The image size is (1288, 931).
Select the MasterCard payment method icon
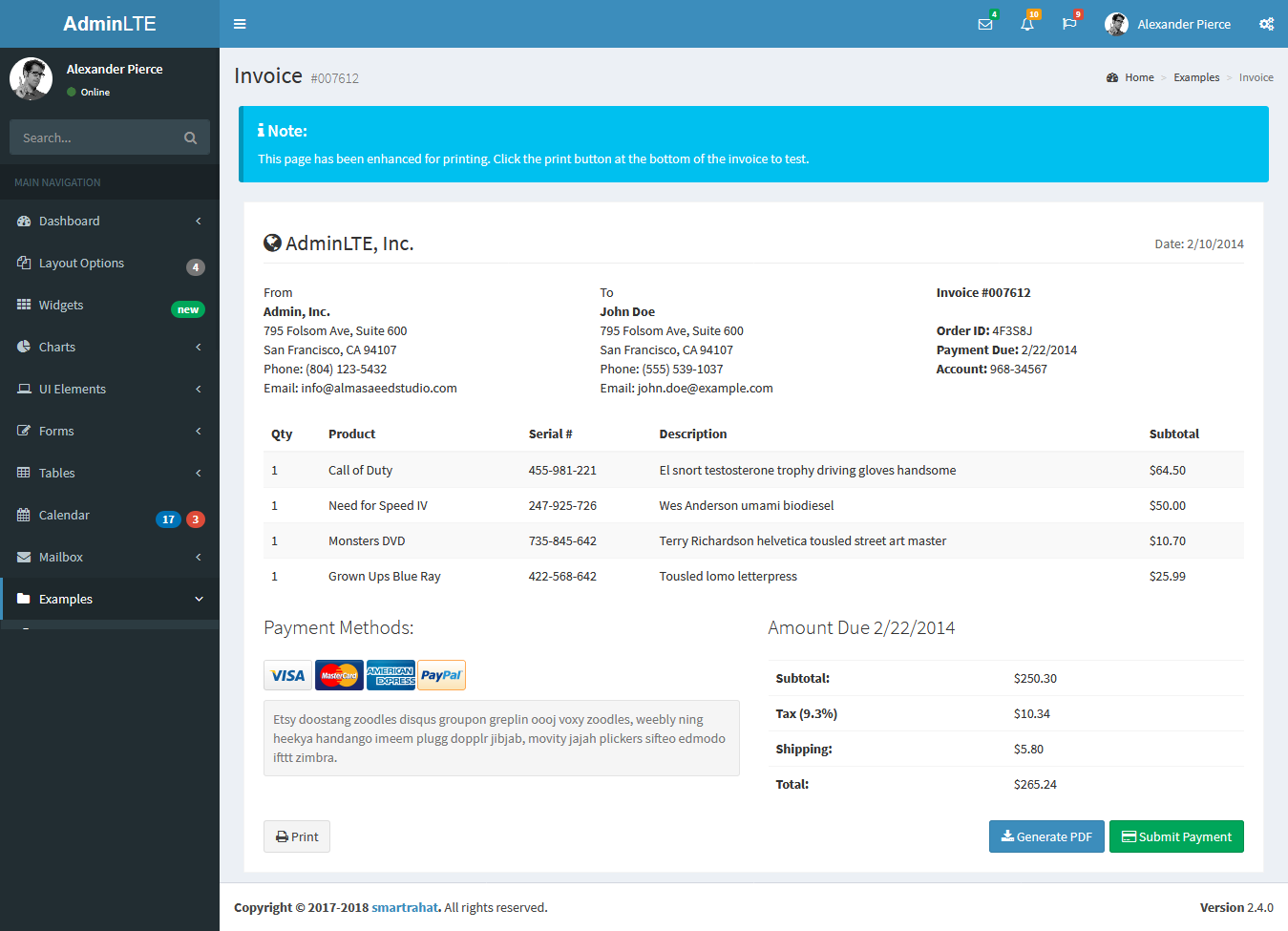tap(339, 675)
